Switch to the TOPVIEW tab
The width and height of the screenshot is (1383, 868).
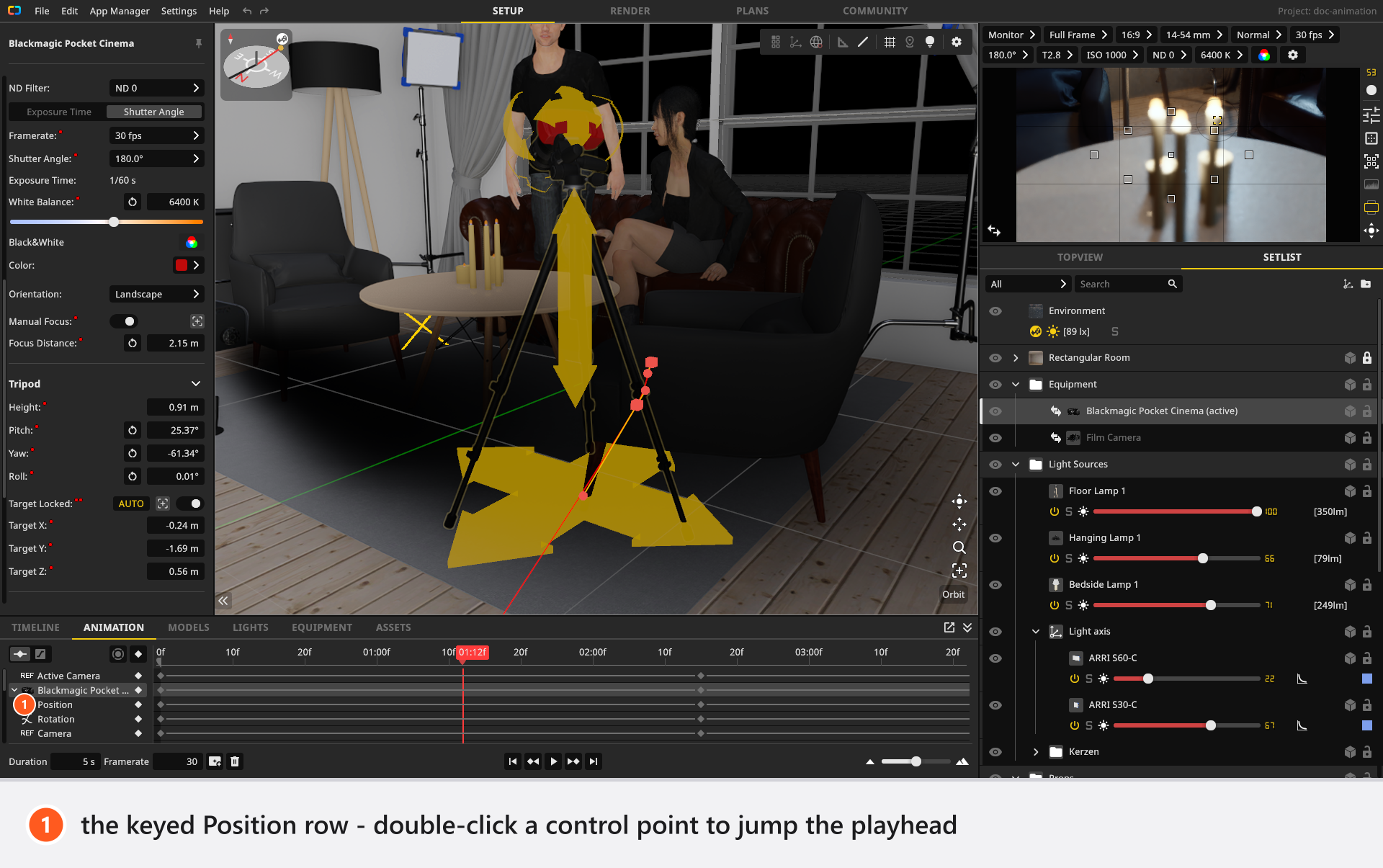point(1080,257)
